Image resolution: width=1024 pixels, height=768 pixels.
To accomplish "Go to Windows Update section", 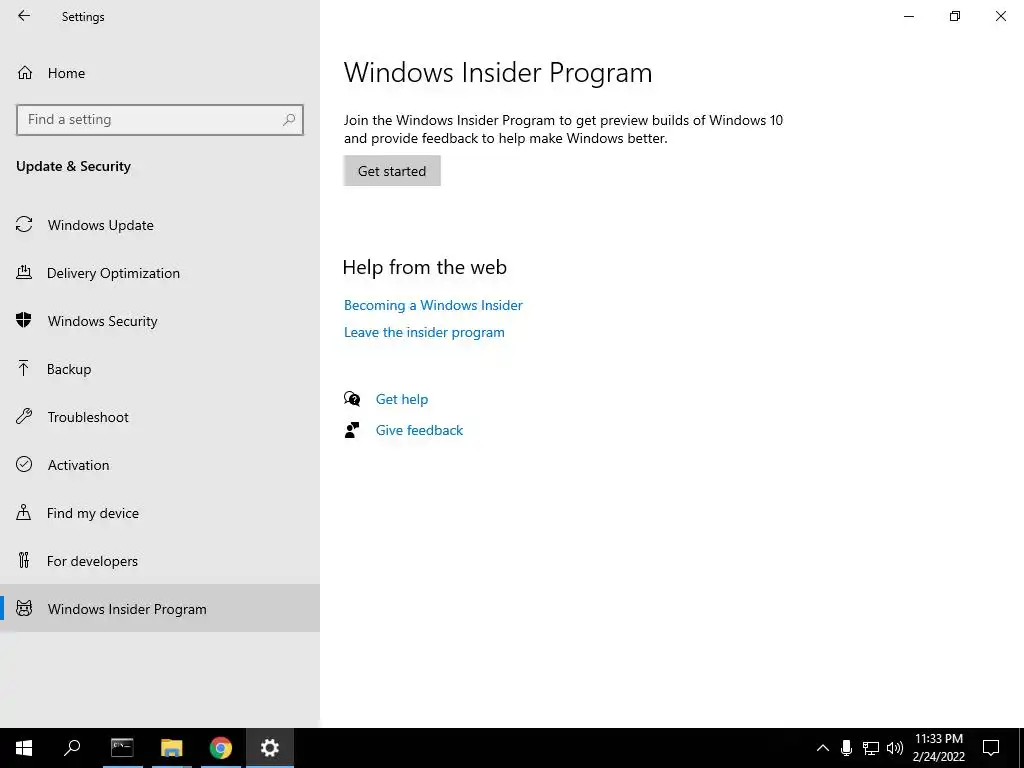I will click(160, 225).
